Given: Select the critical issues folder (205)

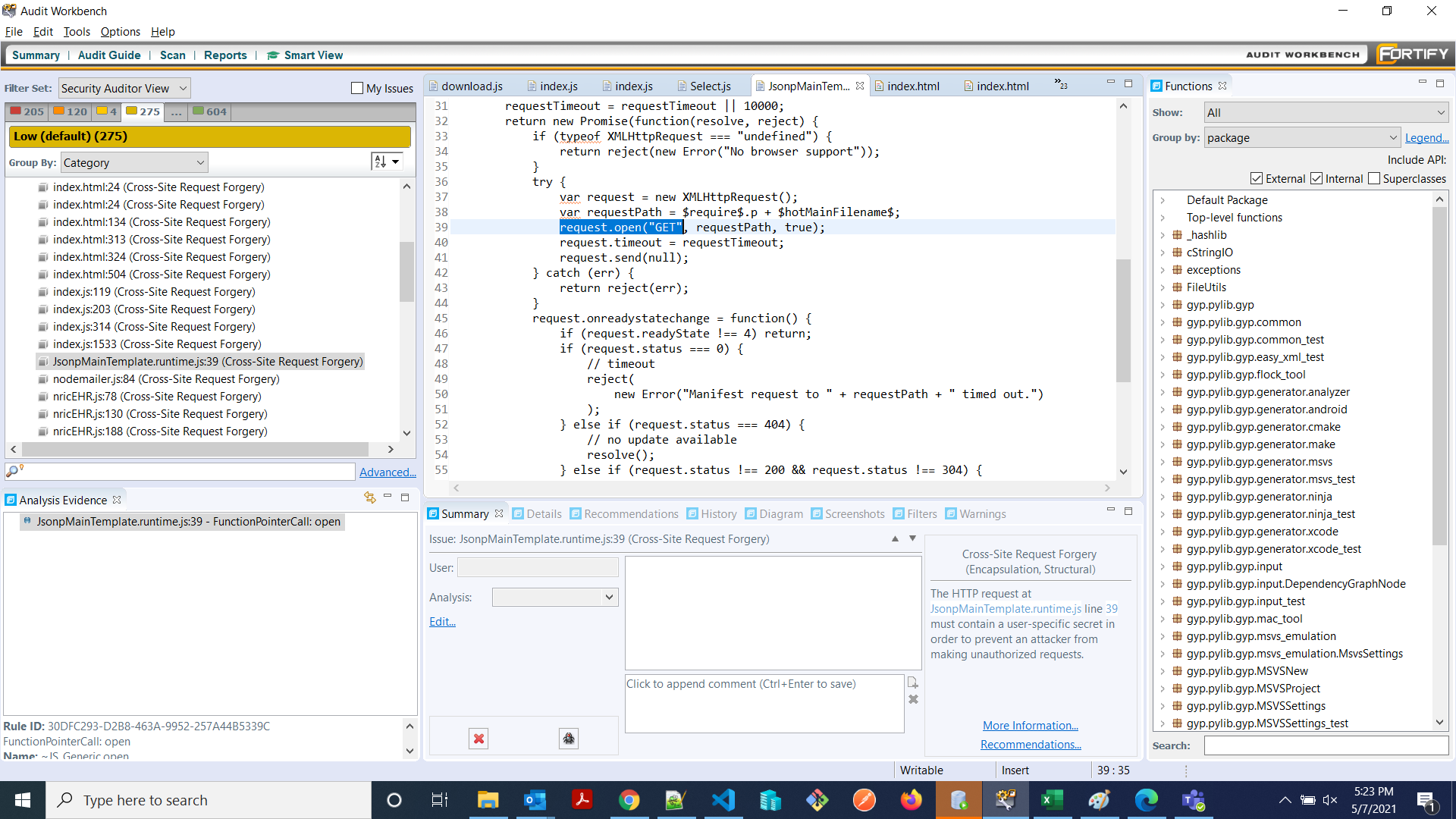Looking at the screenshot, I should [27, 111].
